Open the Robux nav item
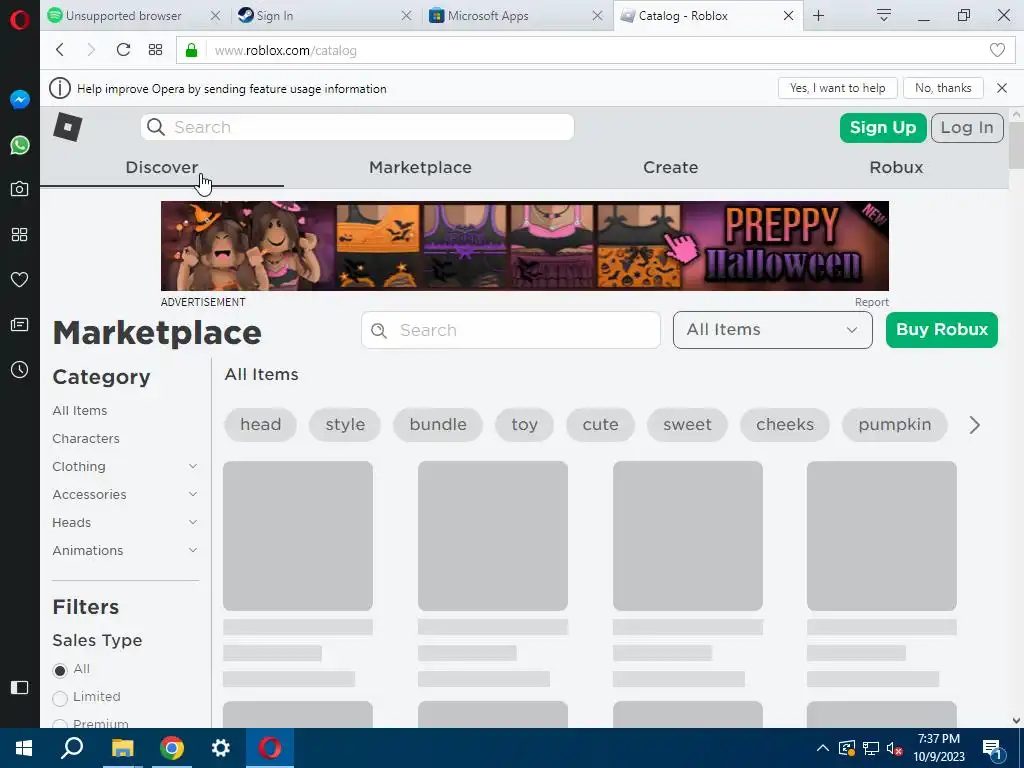Image resolution: width=1024 pixels, height=768 pixels. [896, 167]
